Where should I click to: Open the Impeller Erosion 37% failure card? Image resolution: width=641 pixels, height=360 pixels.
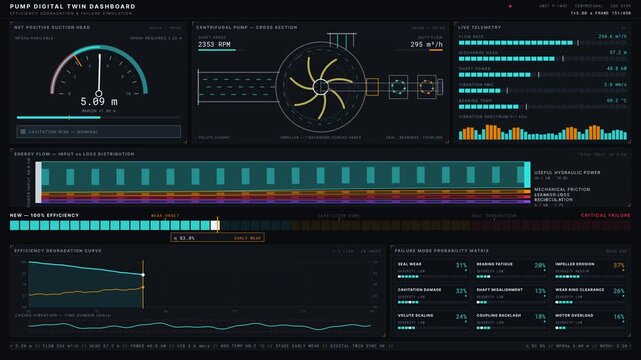click(x=589, y=271)
